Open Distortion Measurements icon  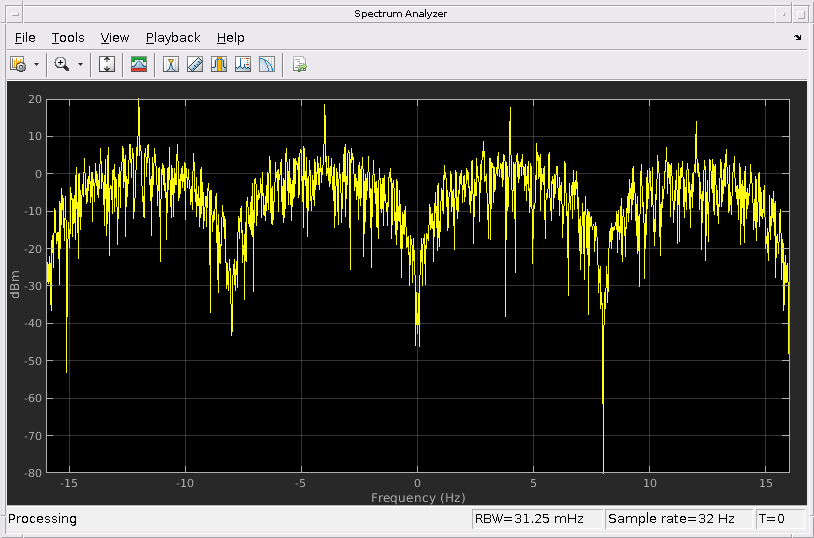[242, 64]
